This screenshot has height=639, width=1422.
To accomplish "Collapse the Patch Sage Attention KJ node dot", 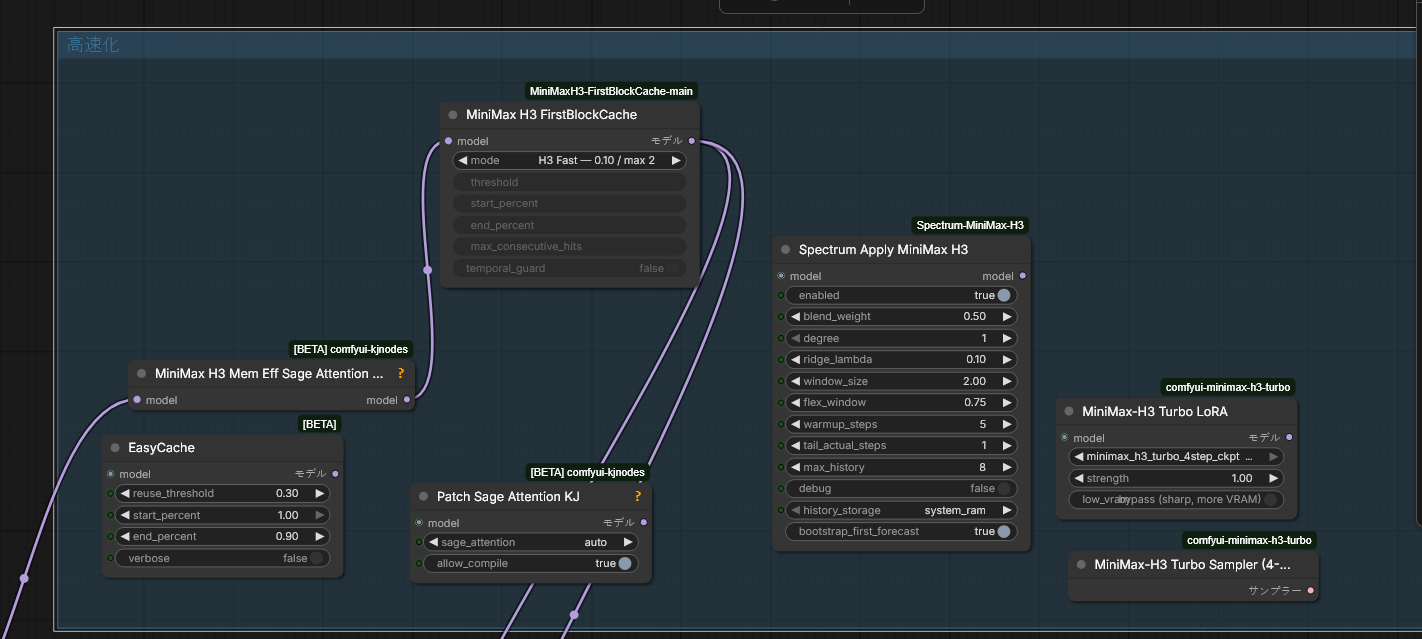I will click(x=424, y=497).
